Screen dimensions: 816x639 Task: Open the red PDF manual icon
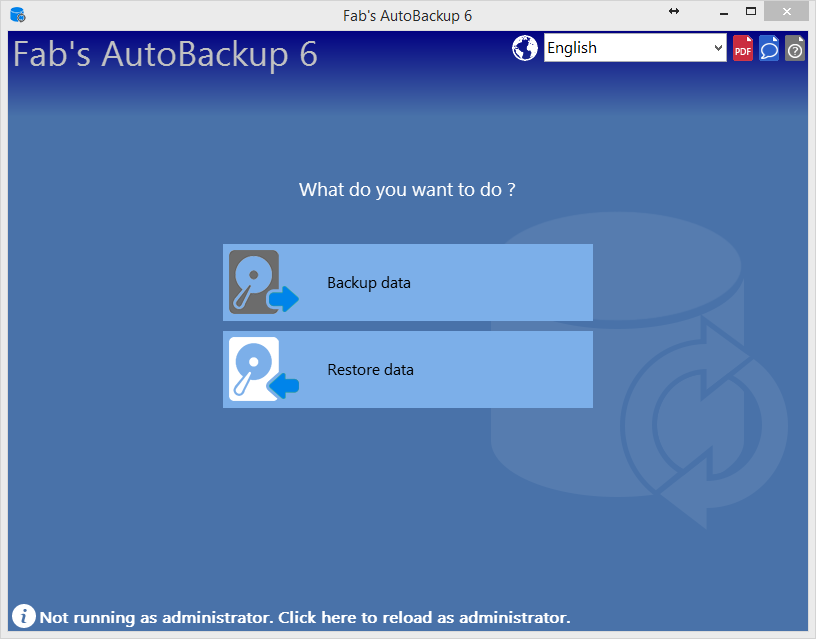(x=743, y=48)
